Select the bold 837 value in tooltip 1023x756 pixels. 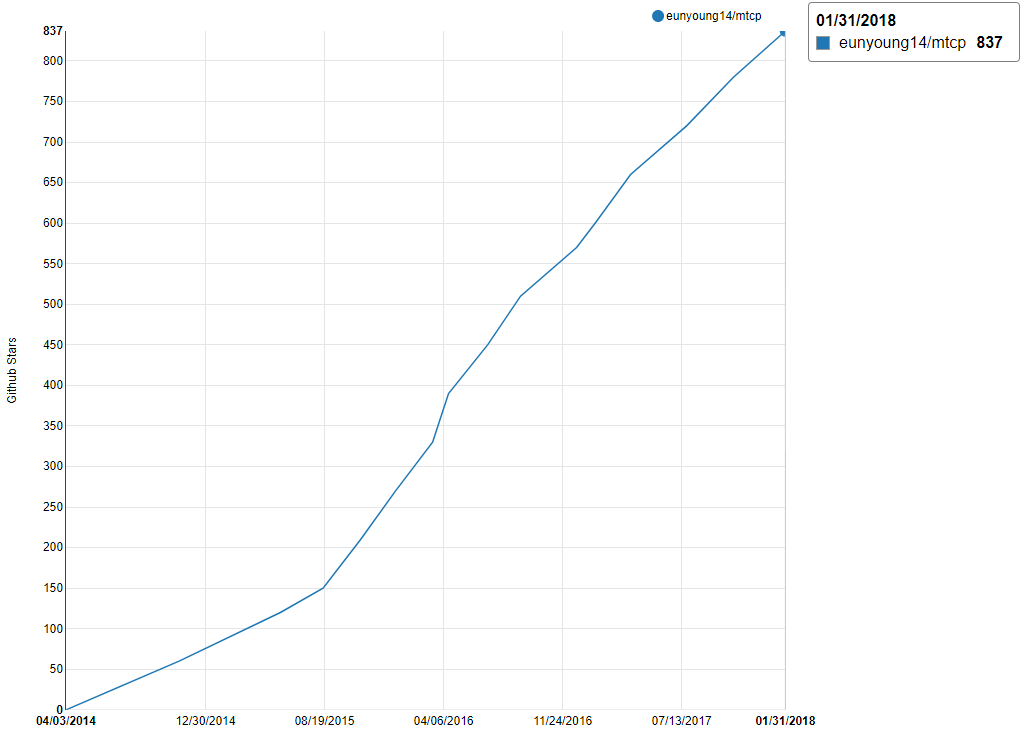point(989,43)
